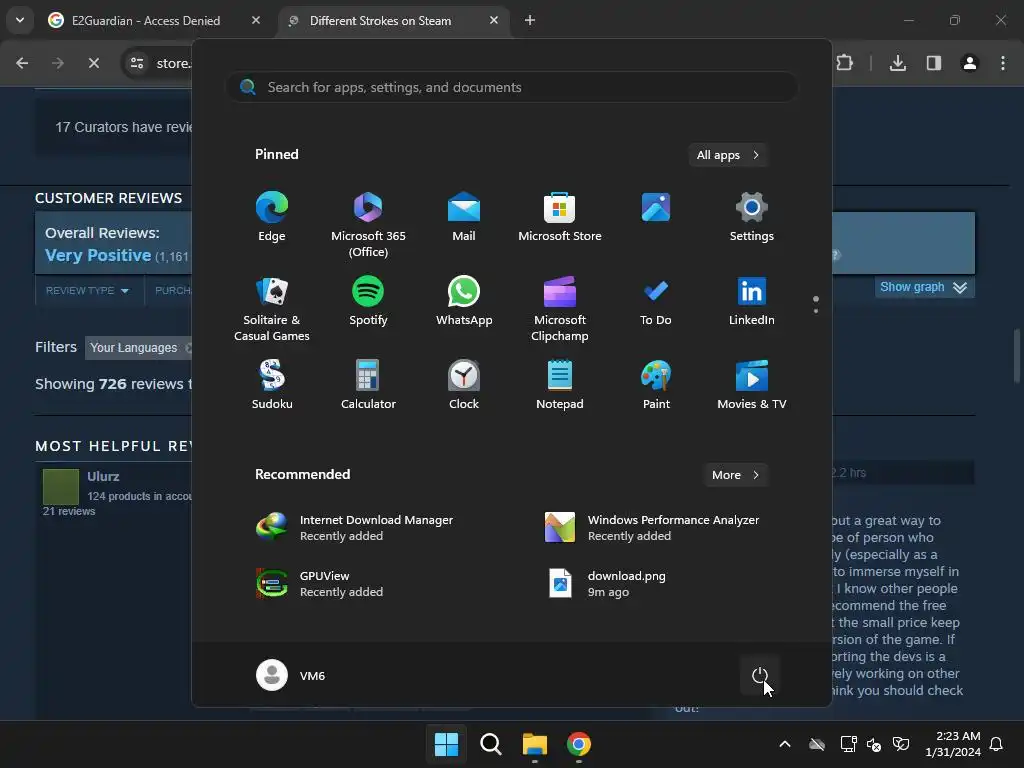Go to next pinned apps page dots
The height and width of the screenshot is (768, 1024).
(816, 304)
